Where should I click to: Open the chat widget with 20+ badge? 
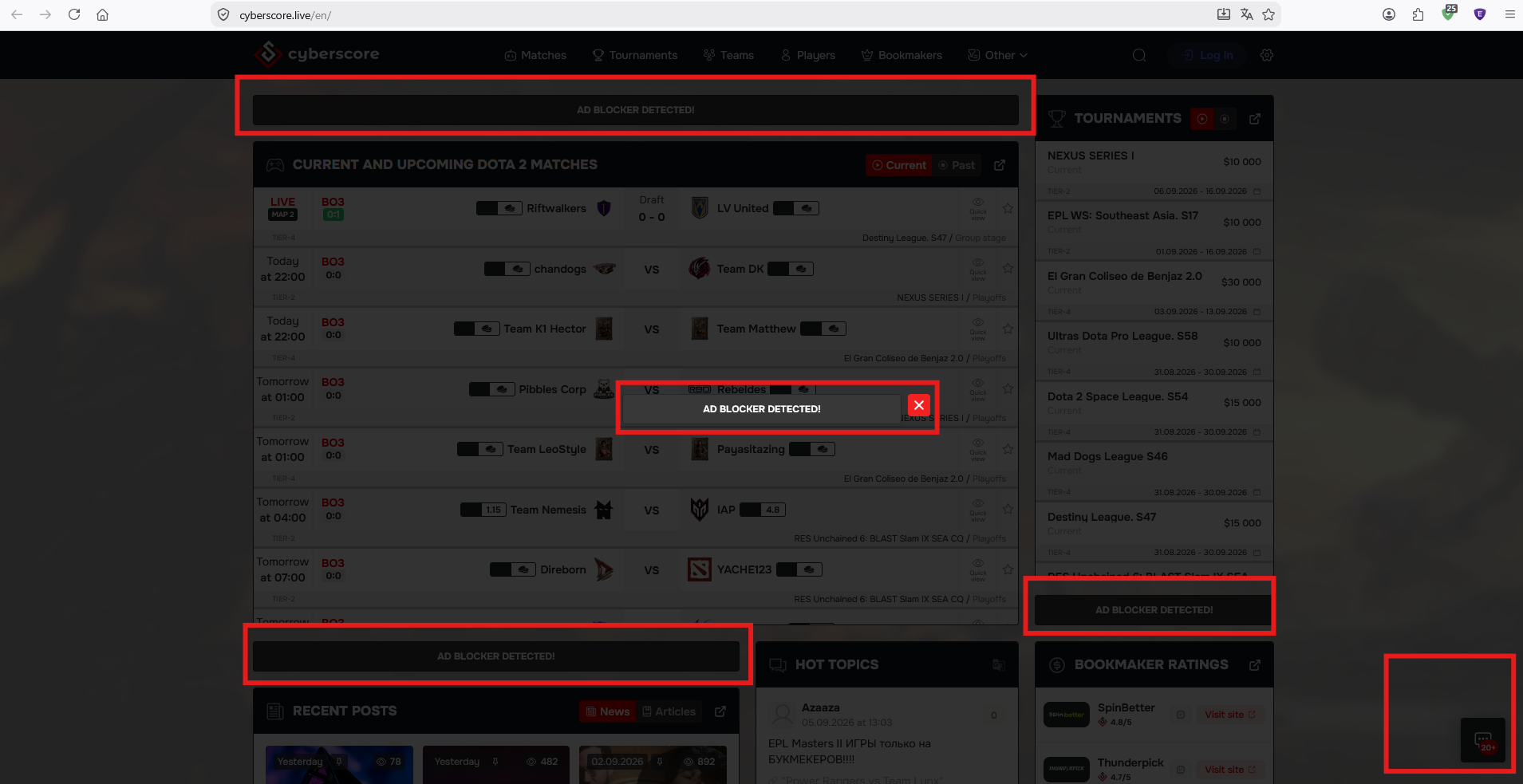click(1483, 740)
